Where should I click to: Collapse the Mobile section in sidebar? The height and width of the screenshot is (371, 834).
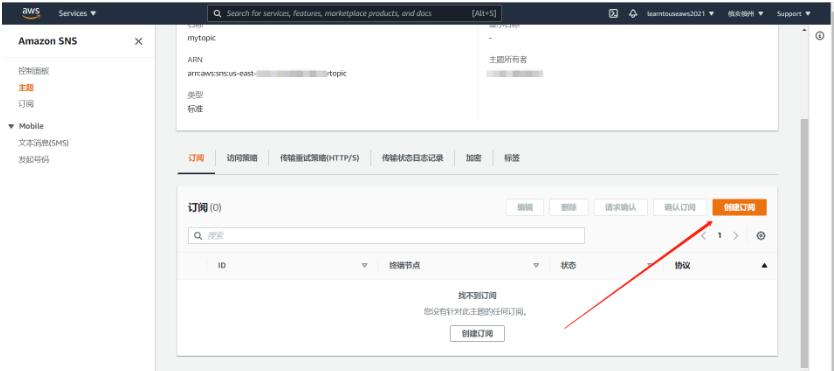11,126
